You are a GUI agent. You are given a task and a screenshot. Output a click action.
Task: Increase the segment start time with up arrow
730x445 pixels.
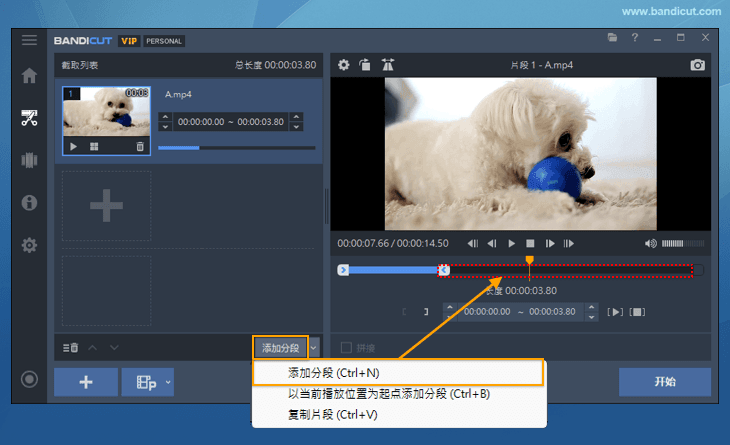(x=165, y=117)
